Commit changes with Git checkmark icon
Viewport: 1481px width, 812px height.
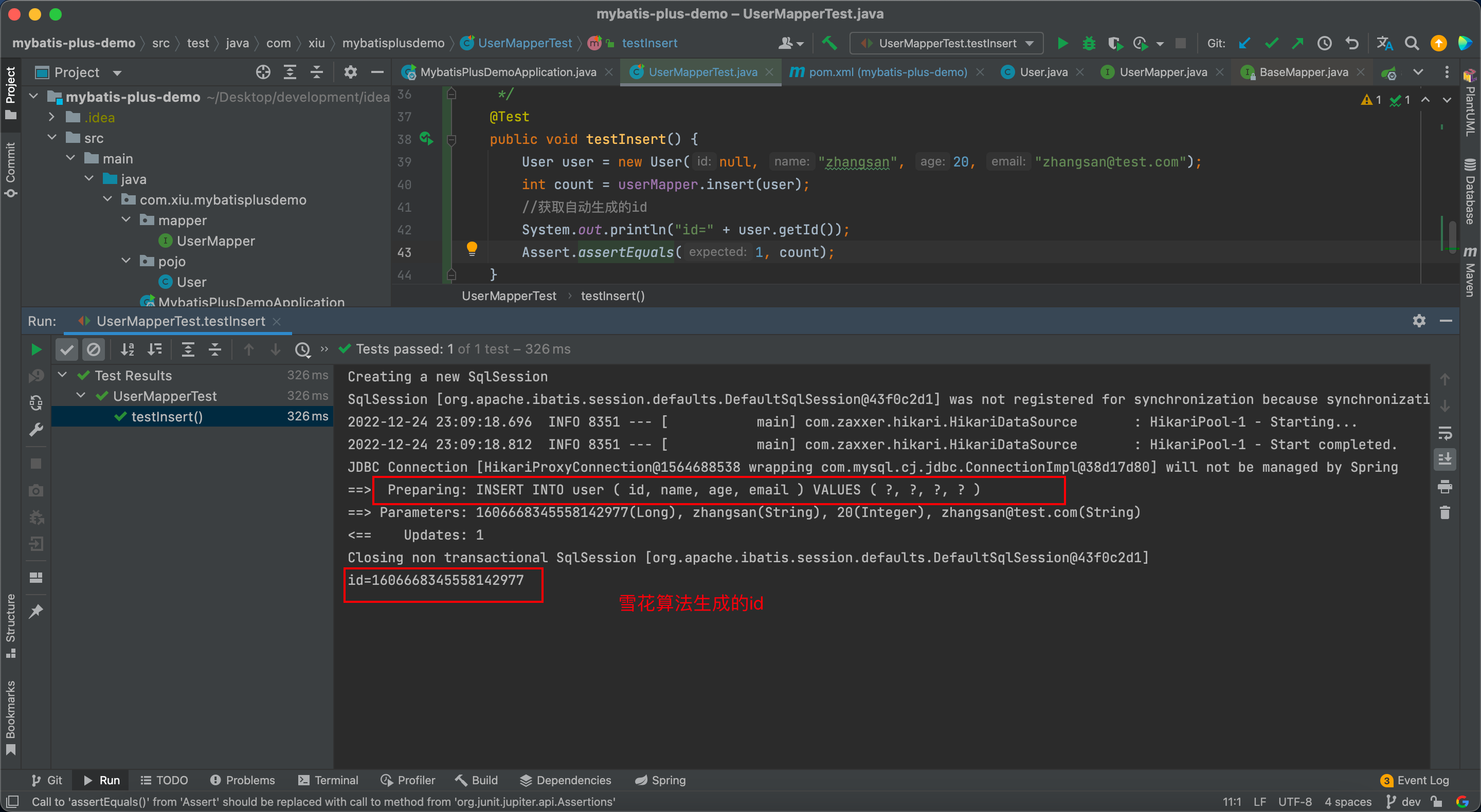pyautogui.click(x=1271, y=43)
